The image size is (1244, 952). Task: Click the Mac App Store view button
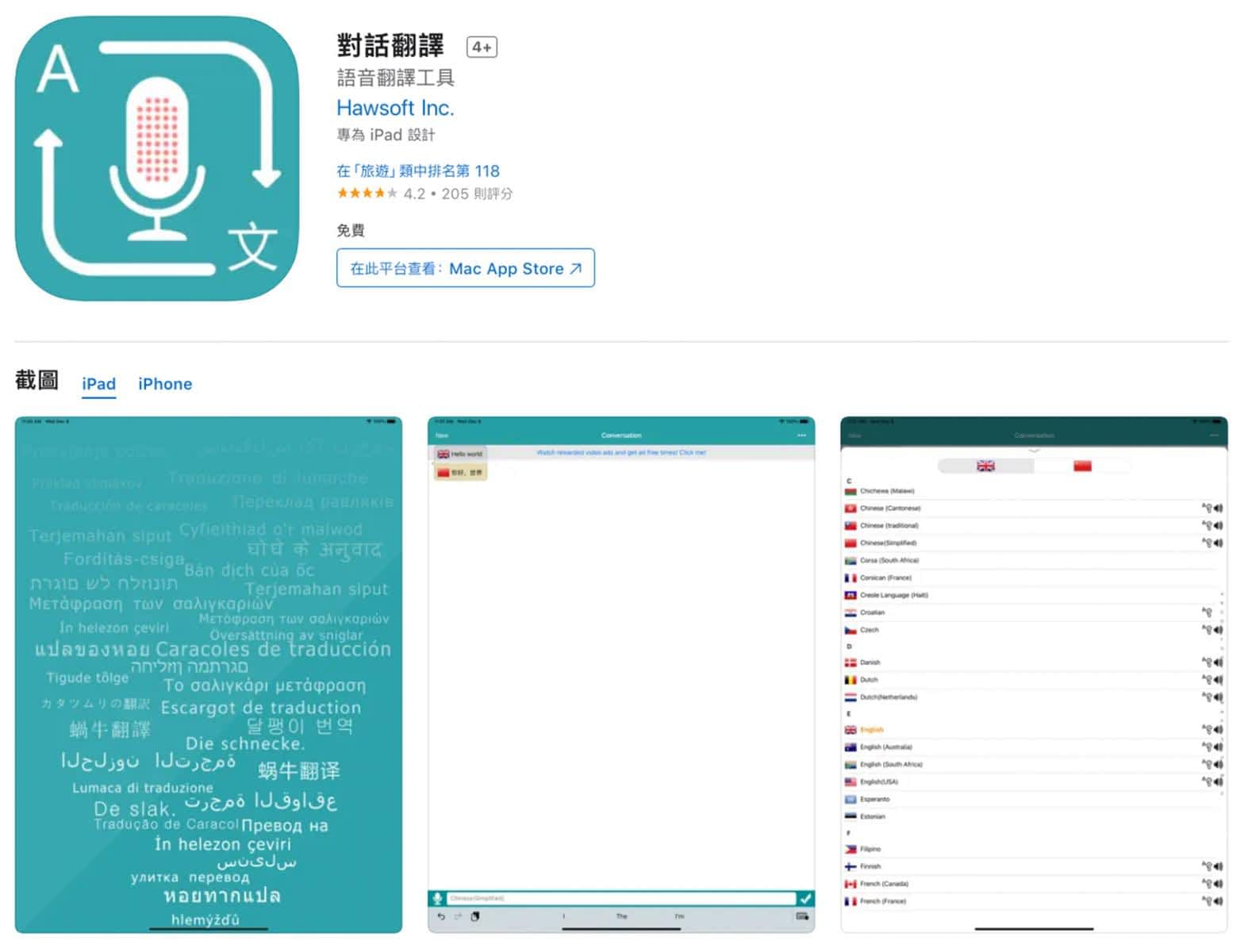[466, 268]
